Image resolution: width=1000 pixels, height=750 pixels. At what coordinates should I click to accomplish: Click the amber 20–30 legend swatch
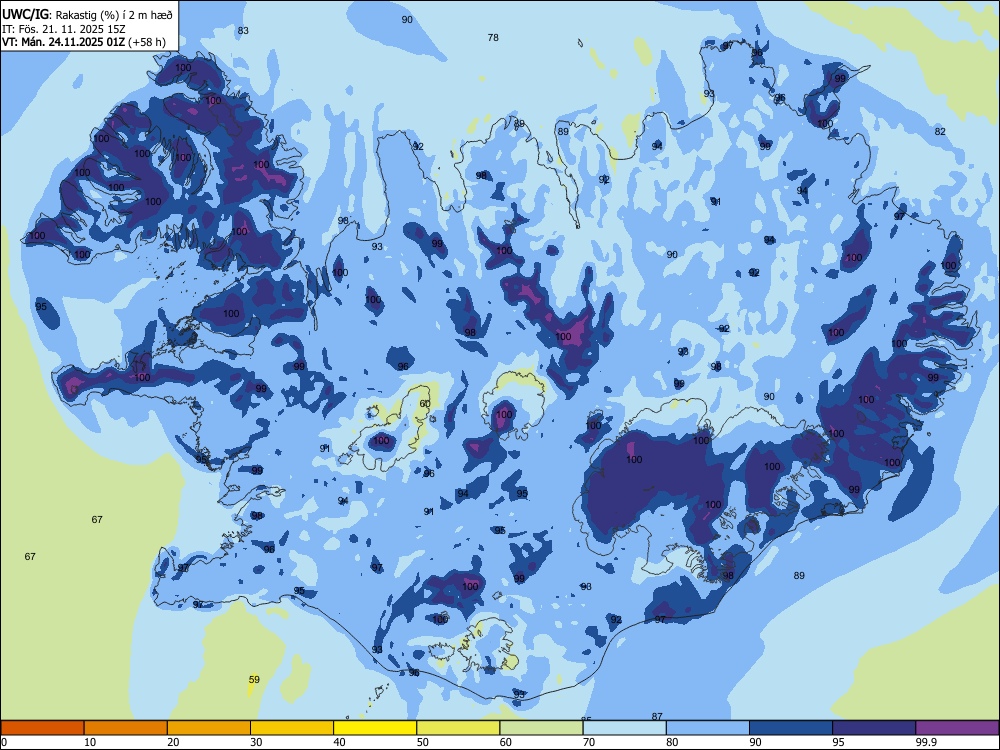(209, 728)
